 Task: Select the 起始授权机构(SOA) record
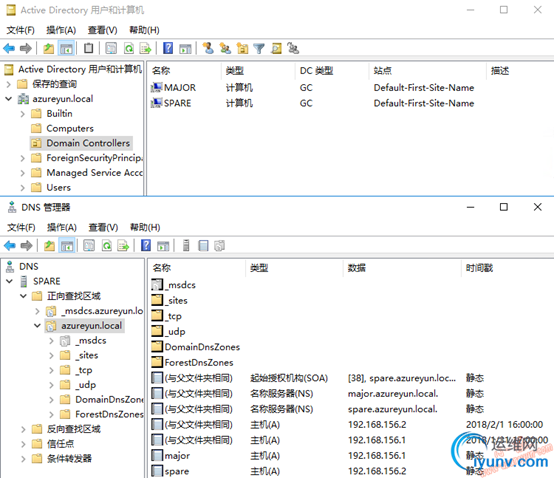(318, 378)
